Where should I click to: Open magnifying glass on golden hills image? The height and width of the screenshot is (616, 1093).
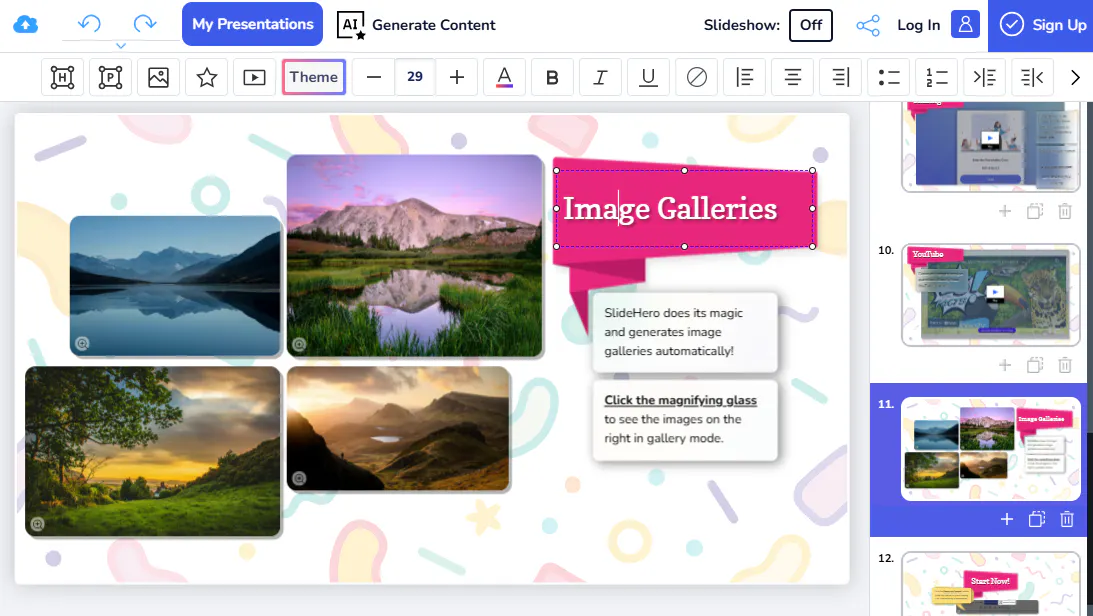click(x=299, y=478)
